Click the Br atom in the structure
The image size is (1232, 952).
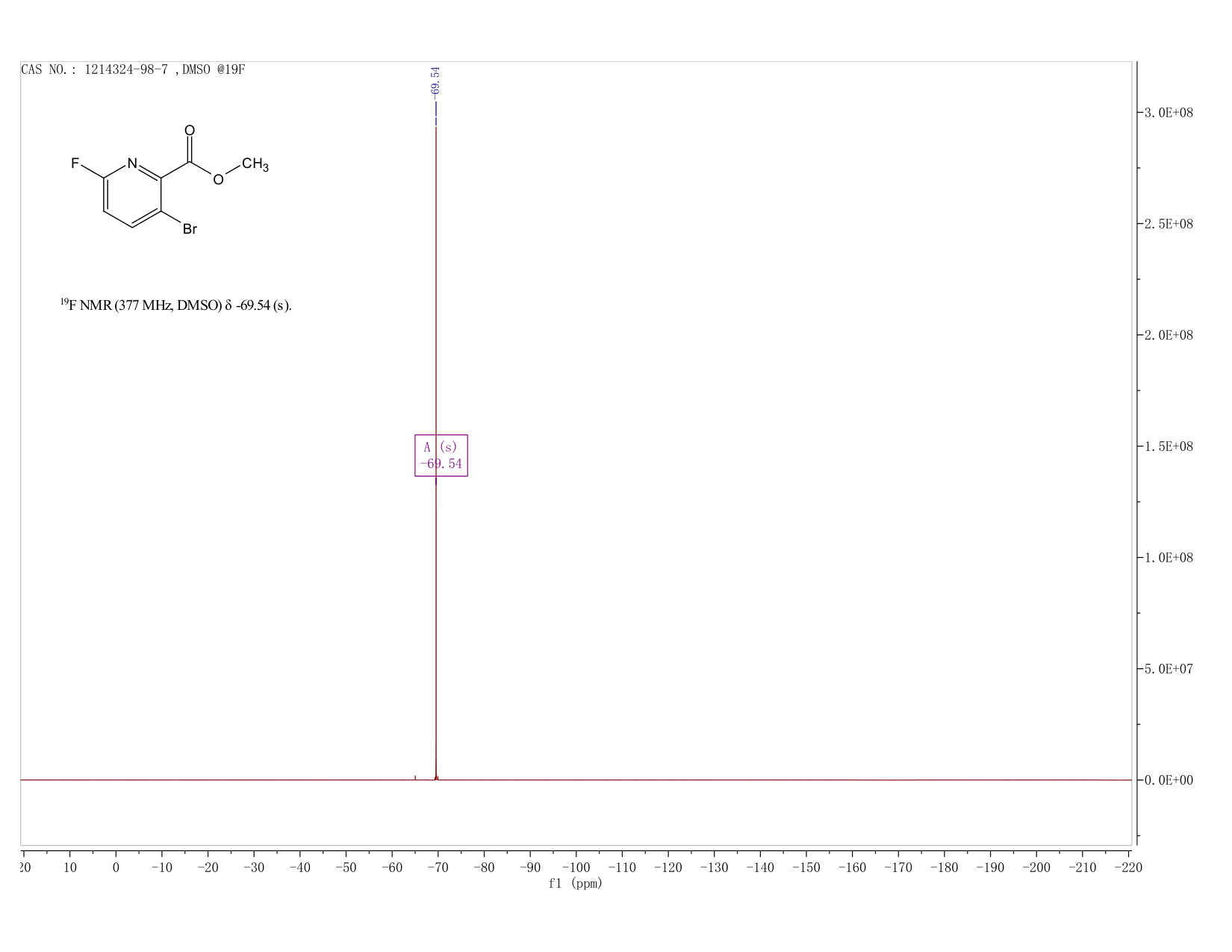190,229
